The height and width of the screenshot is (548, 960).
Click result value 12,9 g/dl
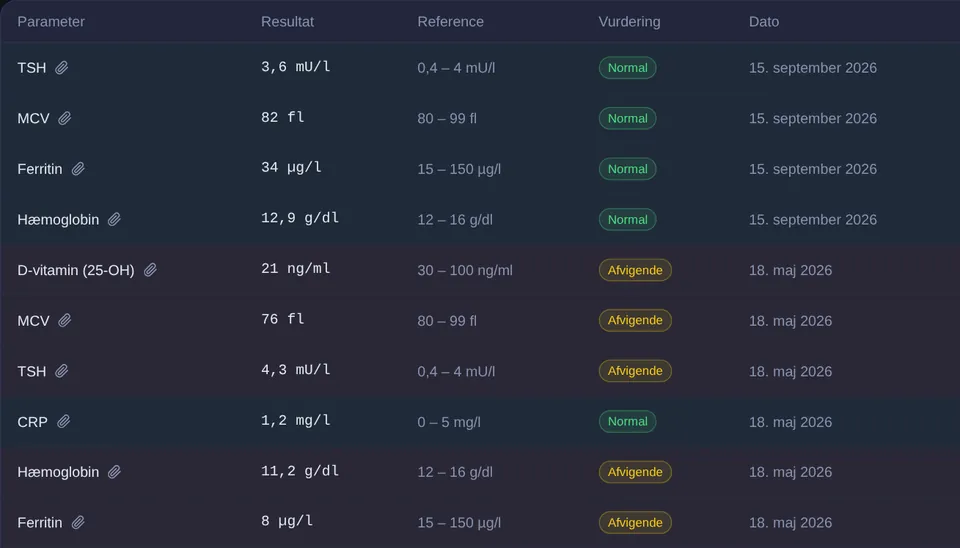coord(300,218)
